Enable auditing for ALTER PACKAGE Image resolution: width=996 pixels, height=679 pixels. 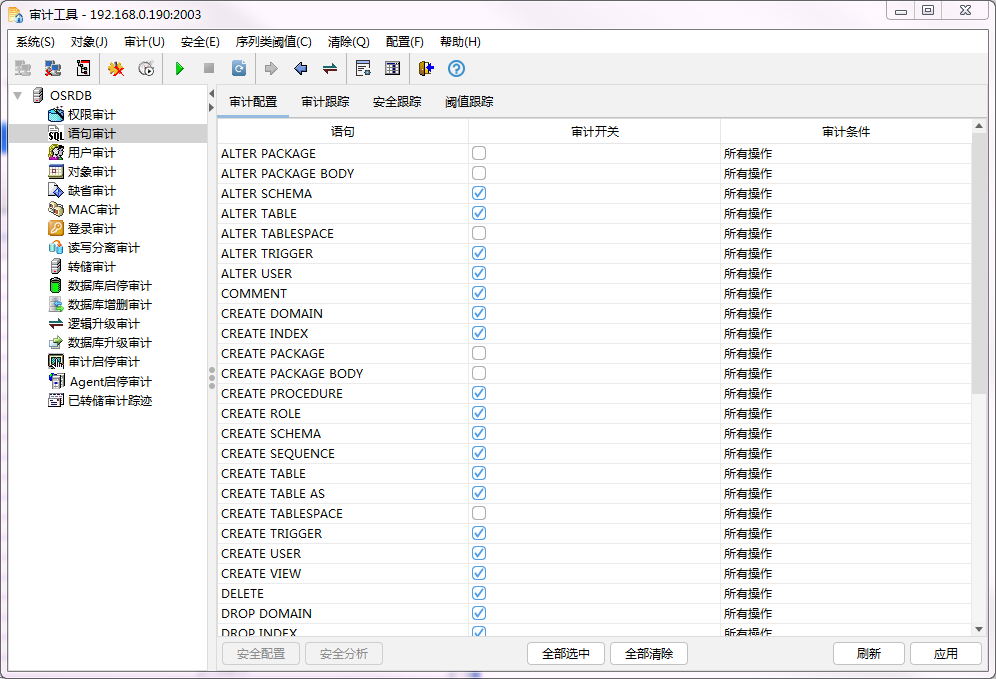(x=479, y=154)
